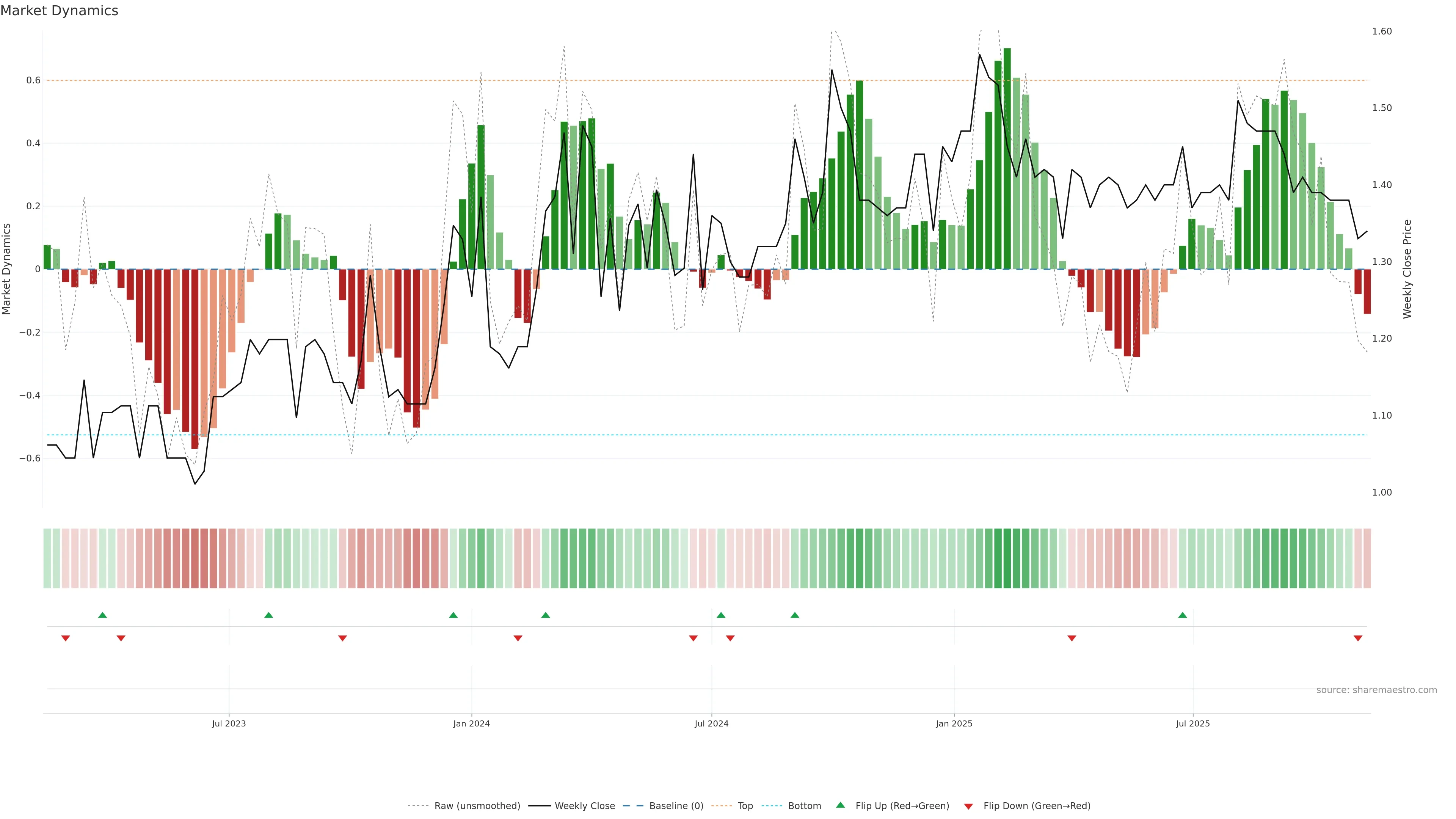Click the green flip-up marker just after Jul 2024
Image resolution: width=1456 pixels, height=819 pixels.
721,615
